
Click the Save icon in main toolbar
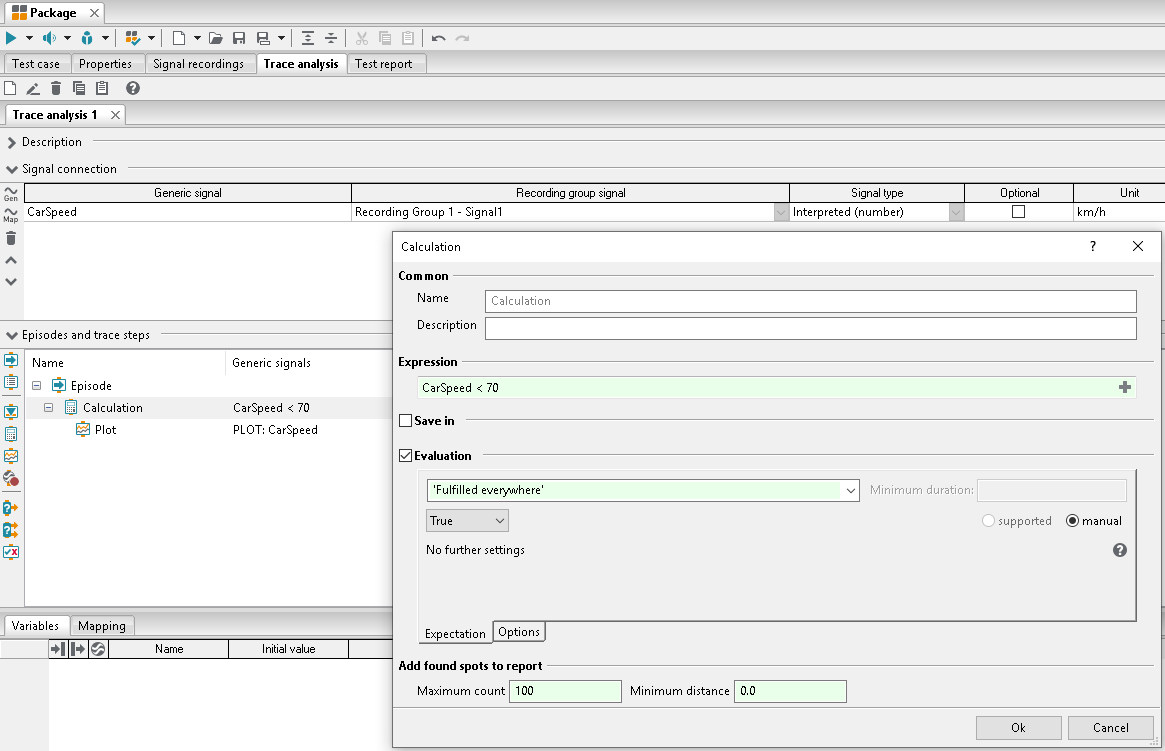point(238,38)
